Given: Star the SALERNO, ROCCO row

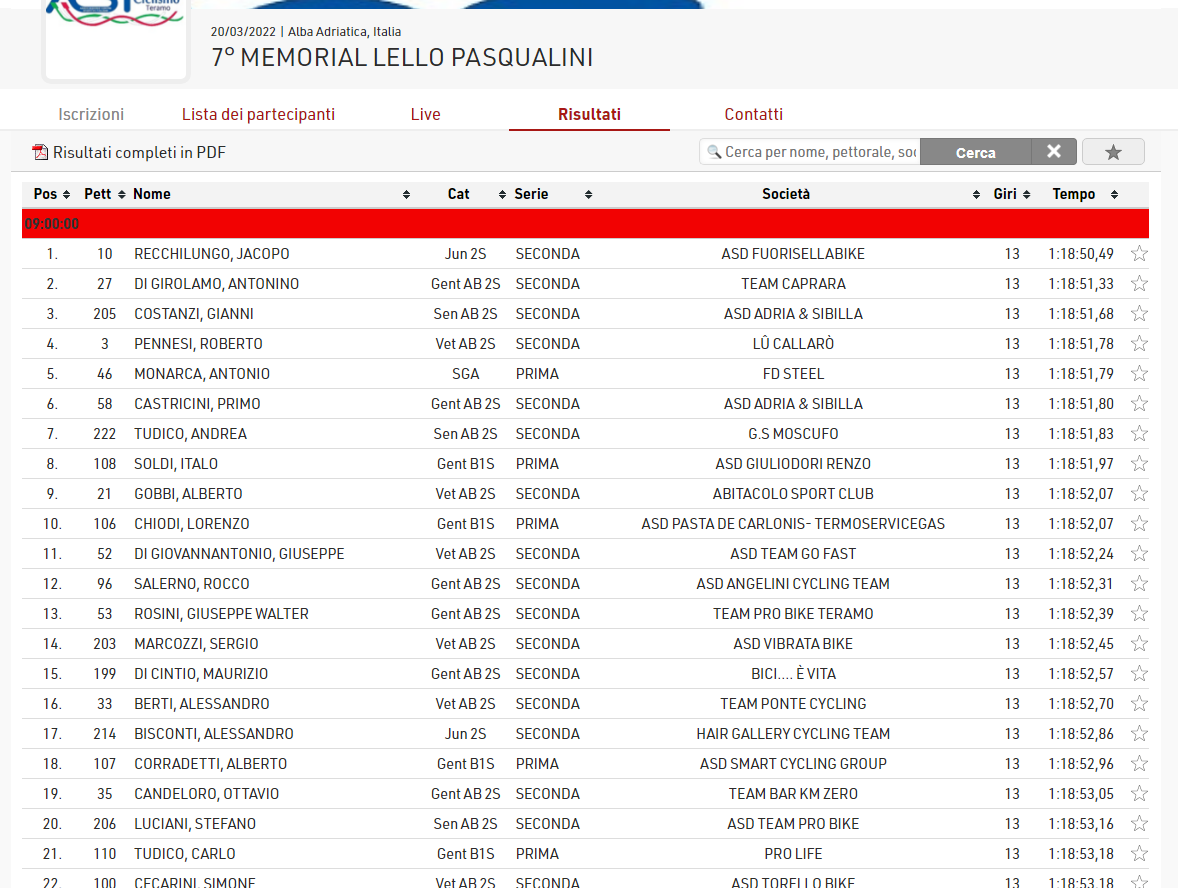Looking at the screenshot, I should coord(1139,584).
